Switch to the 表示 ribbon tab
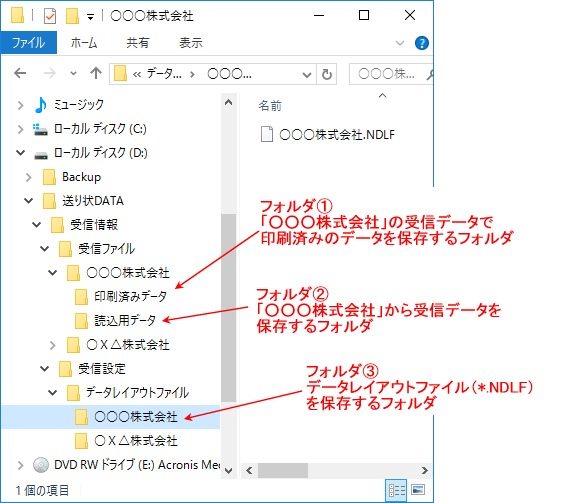The height and width of the screenshot is (503, 572). coord(190,43)
